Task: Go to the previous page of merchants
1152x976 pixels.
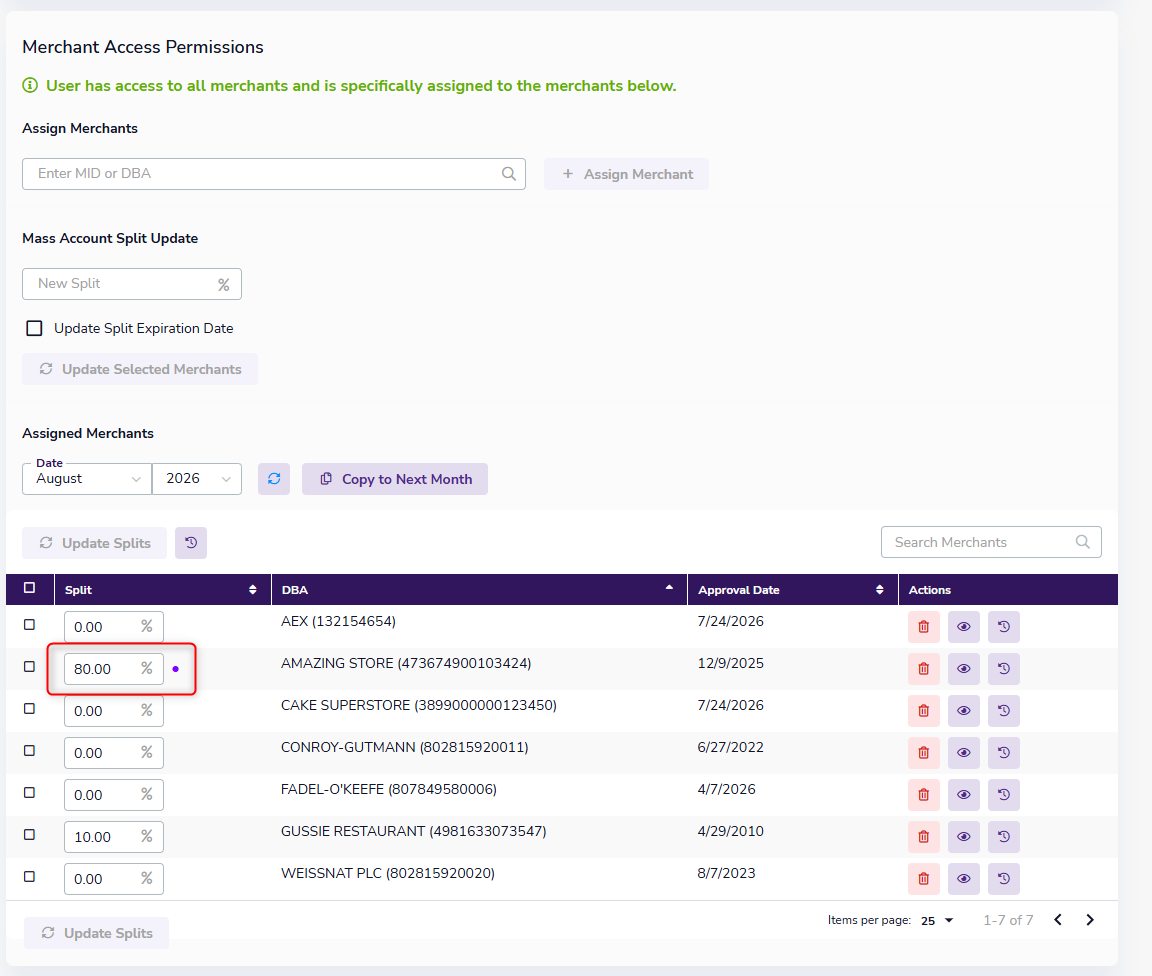Action: coord(1058,919)
